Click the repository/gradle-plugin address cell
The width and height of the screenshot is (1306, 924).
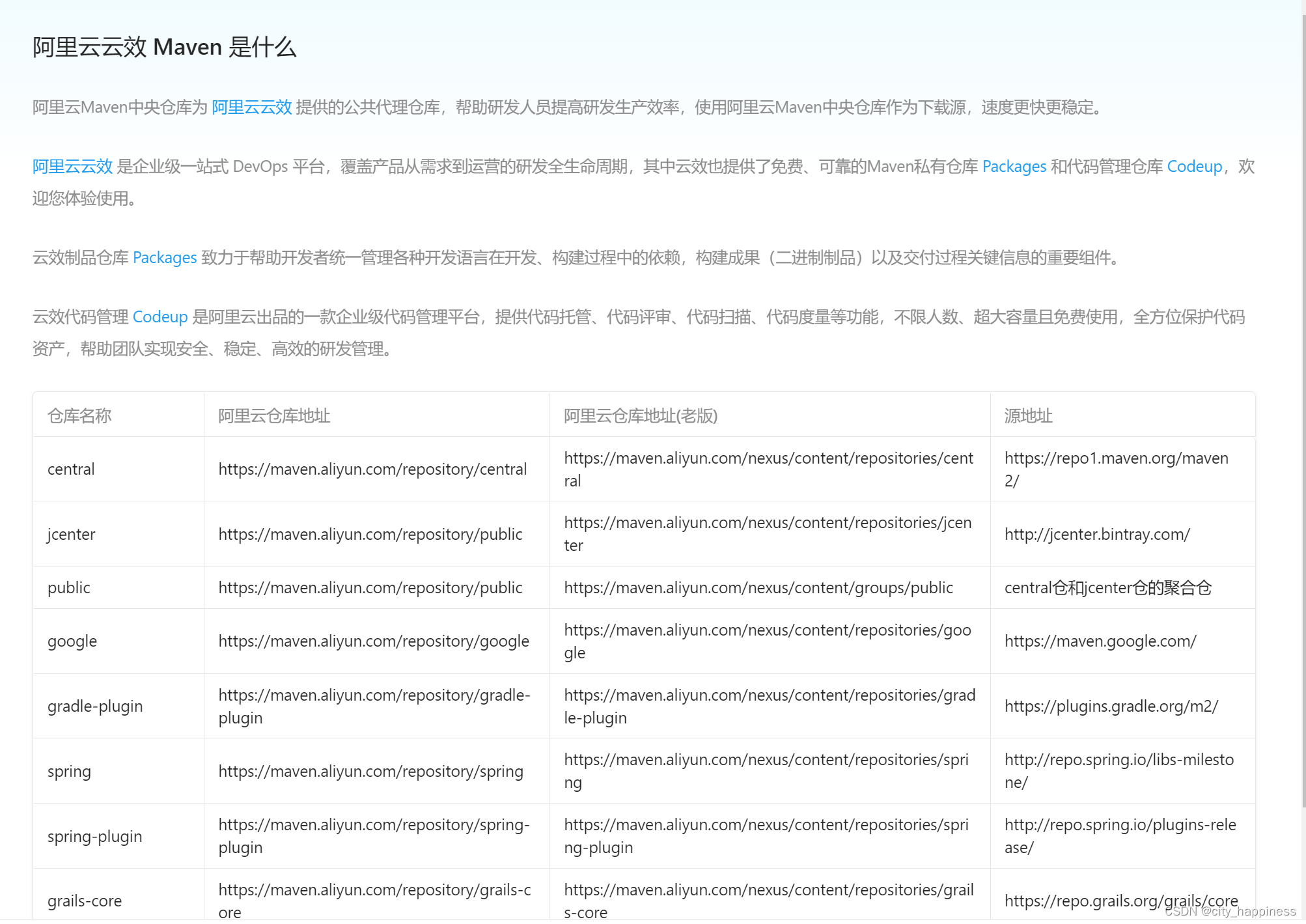[374, 707]
